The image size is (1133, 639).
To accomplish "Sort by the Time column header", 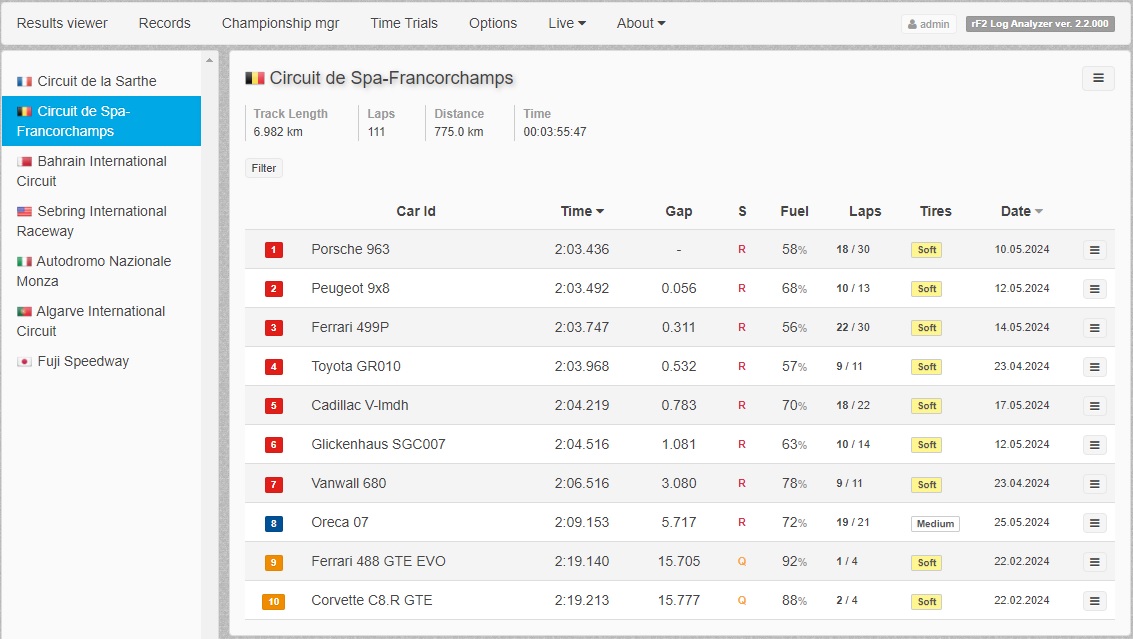I will coord(582,211).
